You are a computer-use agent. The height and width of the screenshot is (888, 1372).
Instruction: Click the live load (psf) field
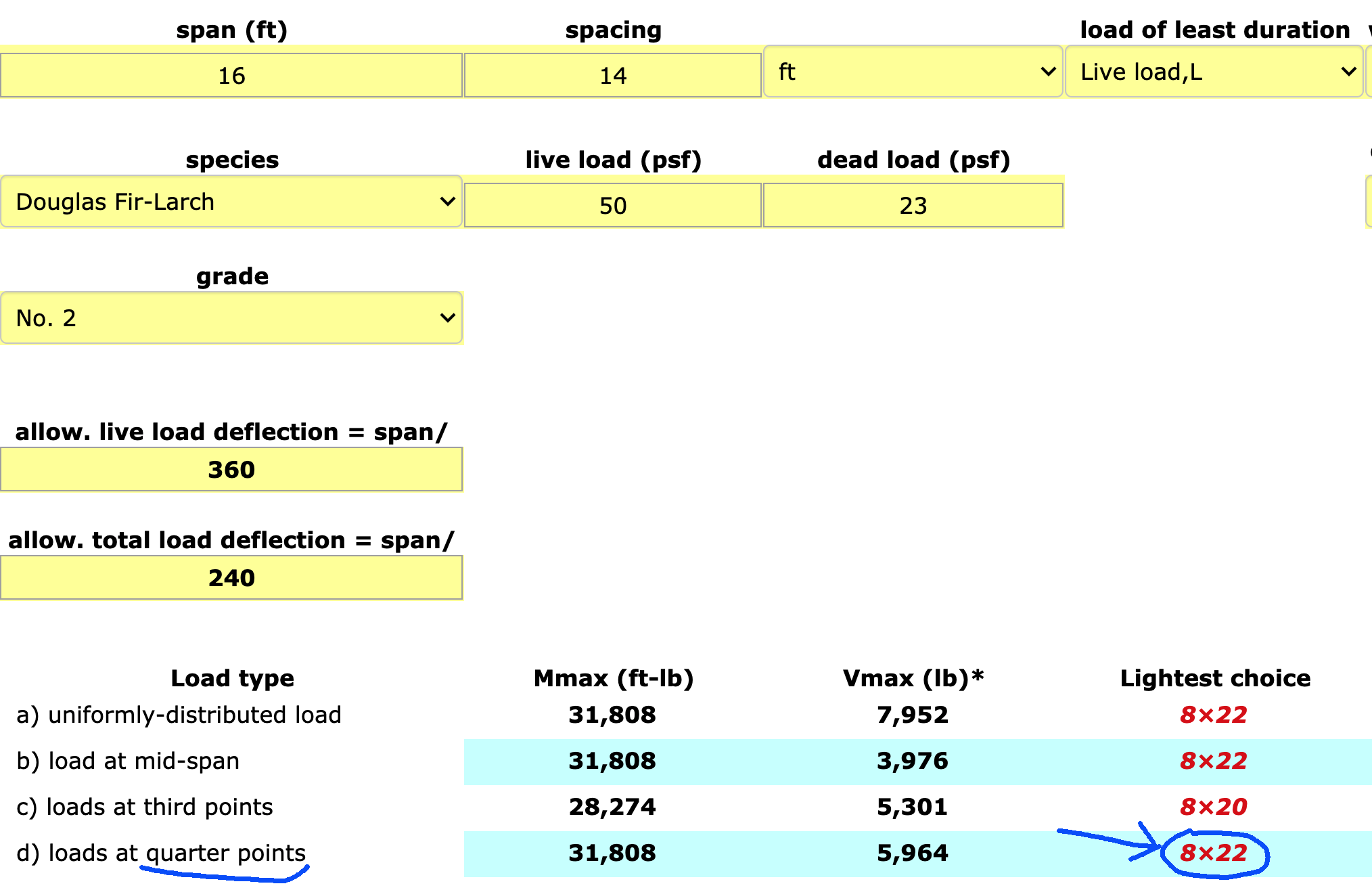[612, 205]
